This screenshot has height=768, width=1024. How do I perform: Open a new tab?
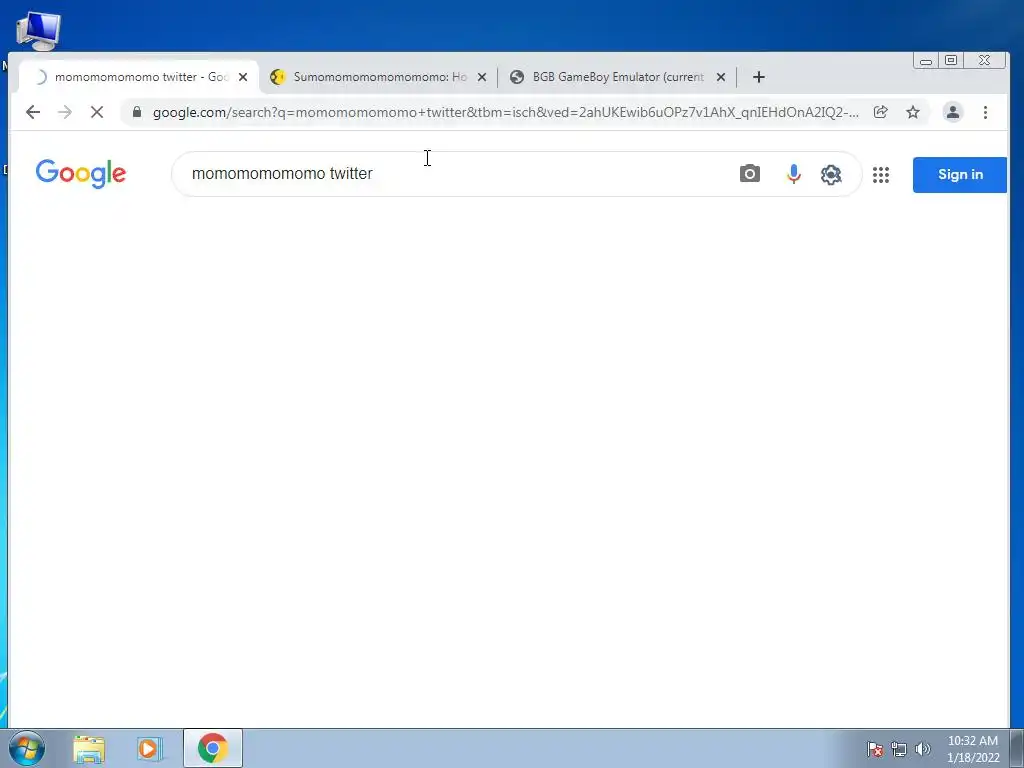(758, 77)
